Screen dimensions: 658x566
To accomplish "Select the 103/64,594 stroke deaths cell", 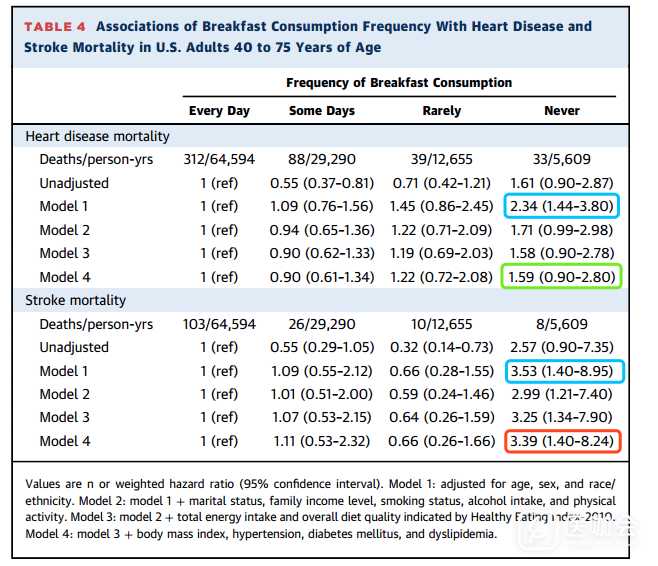I will click(x=219, y=324).
